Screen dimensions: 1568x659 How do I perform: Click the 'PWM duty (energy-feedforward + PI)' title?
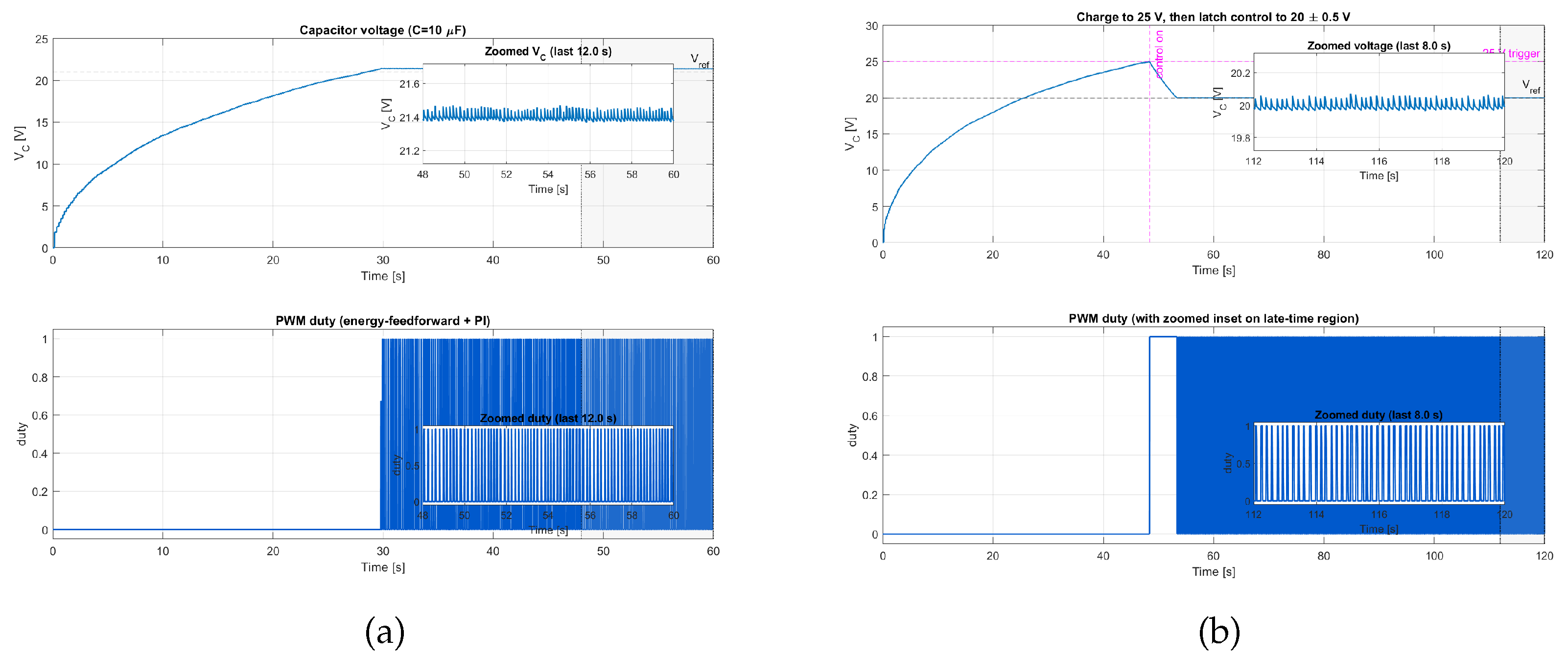tap(382, 321)
